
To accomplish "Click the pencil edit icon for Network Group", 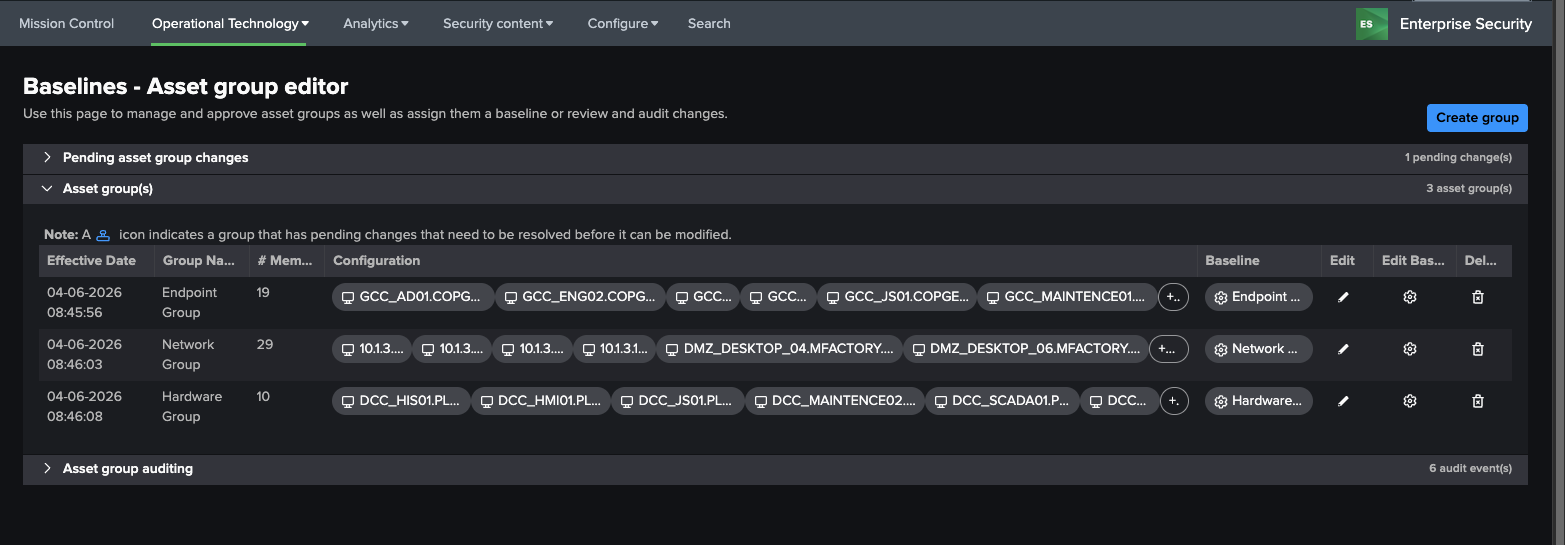I will 1343,349.
